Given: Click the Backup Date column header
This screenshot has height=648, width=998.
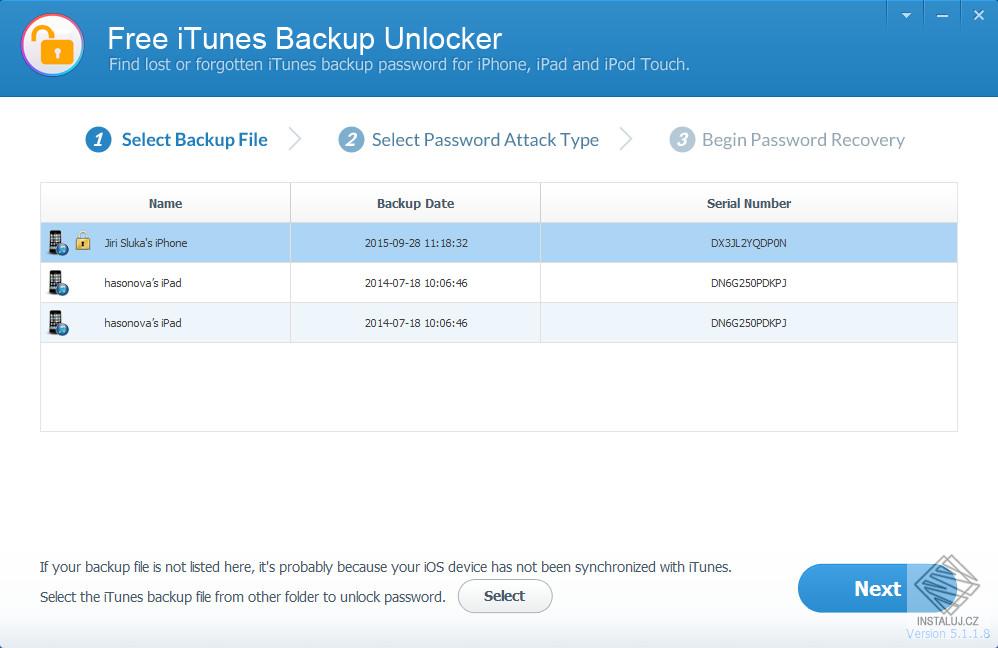Looking at the screenshot, I should (415, 203).
